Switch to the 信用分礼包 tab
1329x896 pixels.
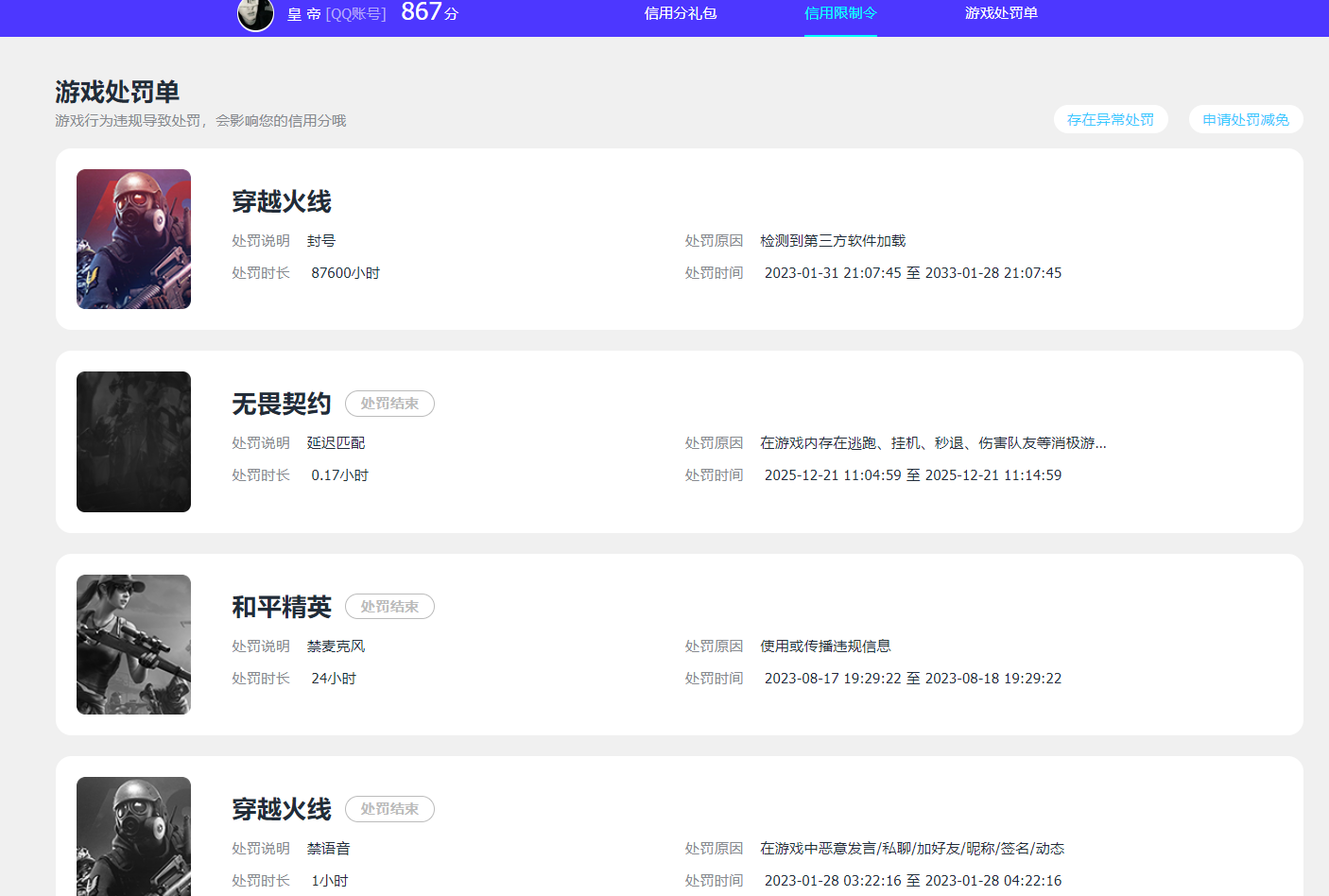pyautogui.click(x=680, y=12)
